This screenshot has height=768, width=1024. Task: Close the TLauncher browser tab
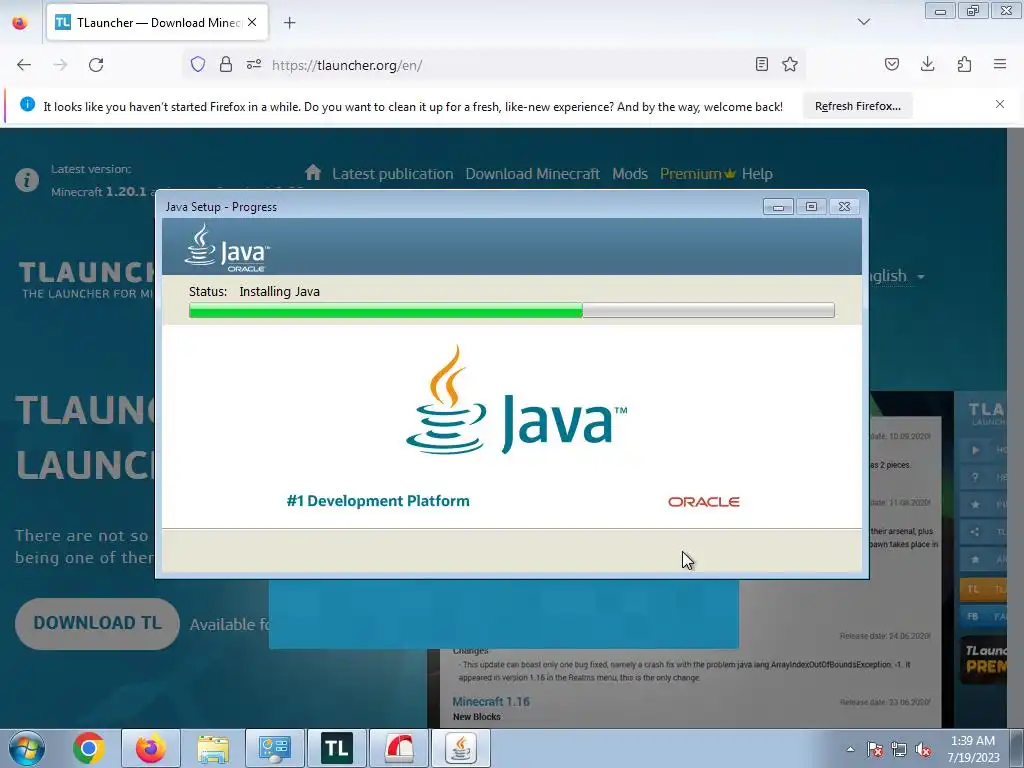pyautogui.click(x=252, y=22)
